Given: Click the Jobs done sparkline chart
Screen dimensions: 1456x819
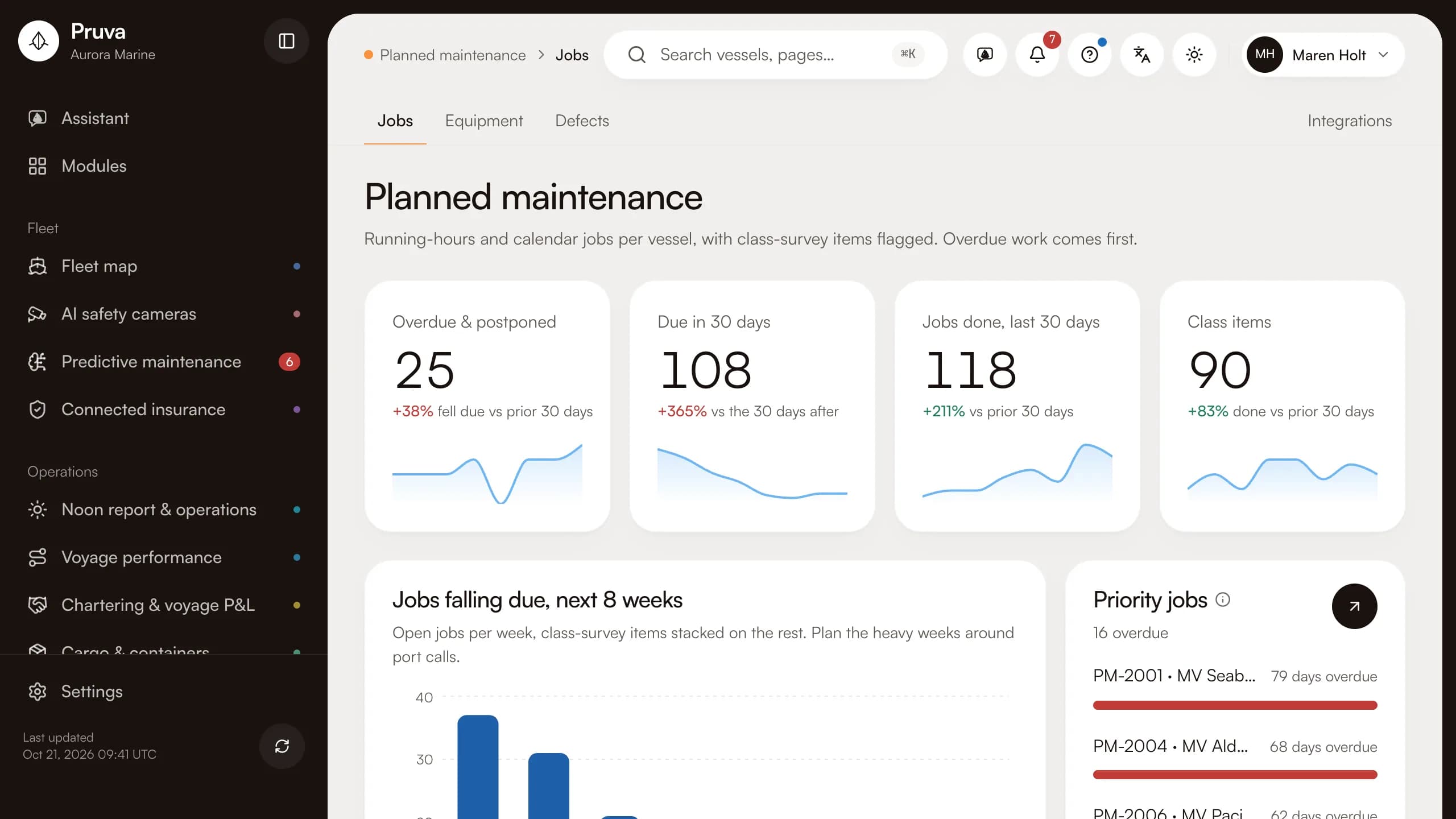Looking at the screenshot, I should tap(1017, 472).
